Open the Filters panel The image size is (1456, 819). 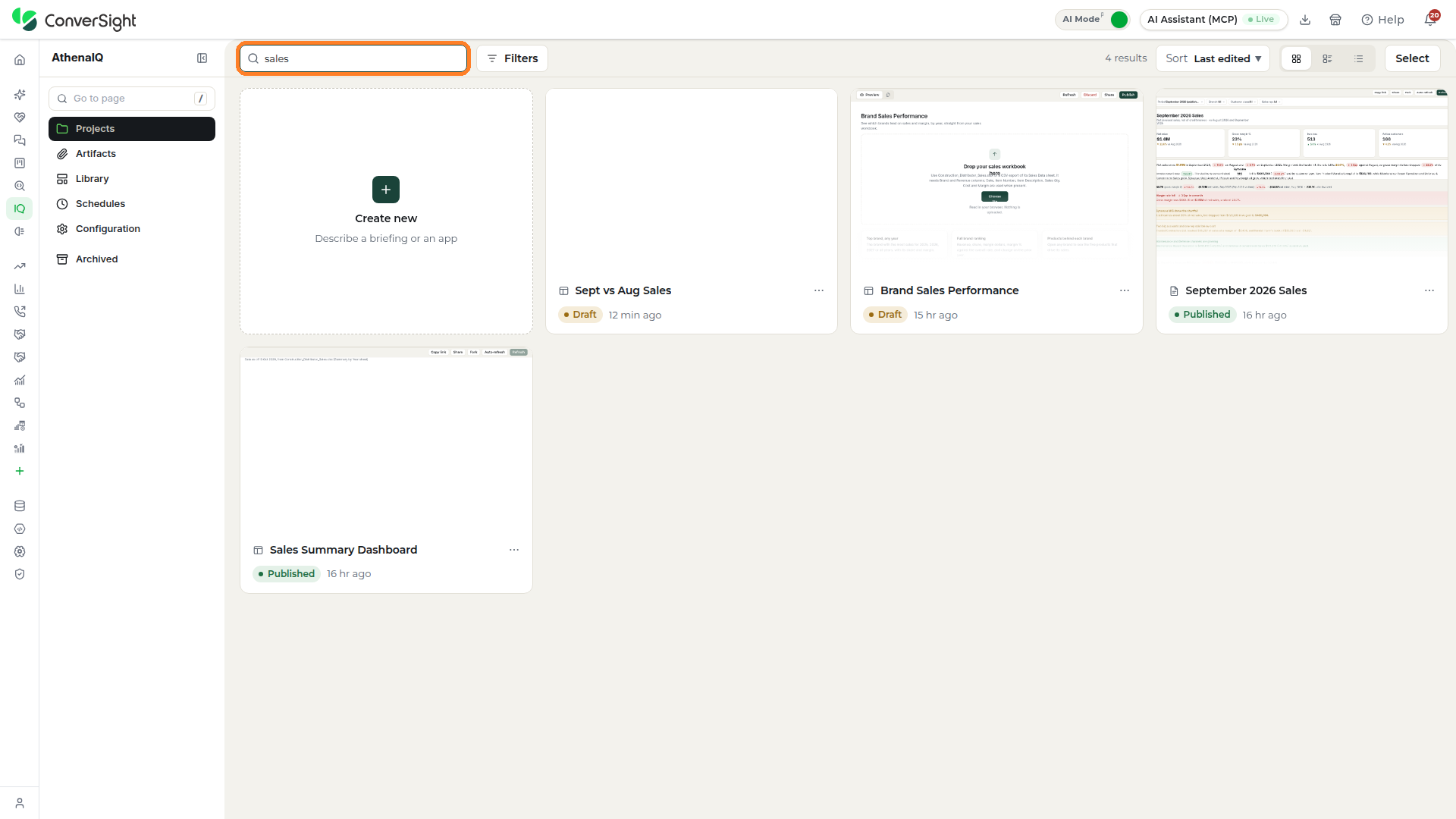click(512, 58)
